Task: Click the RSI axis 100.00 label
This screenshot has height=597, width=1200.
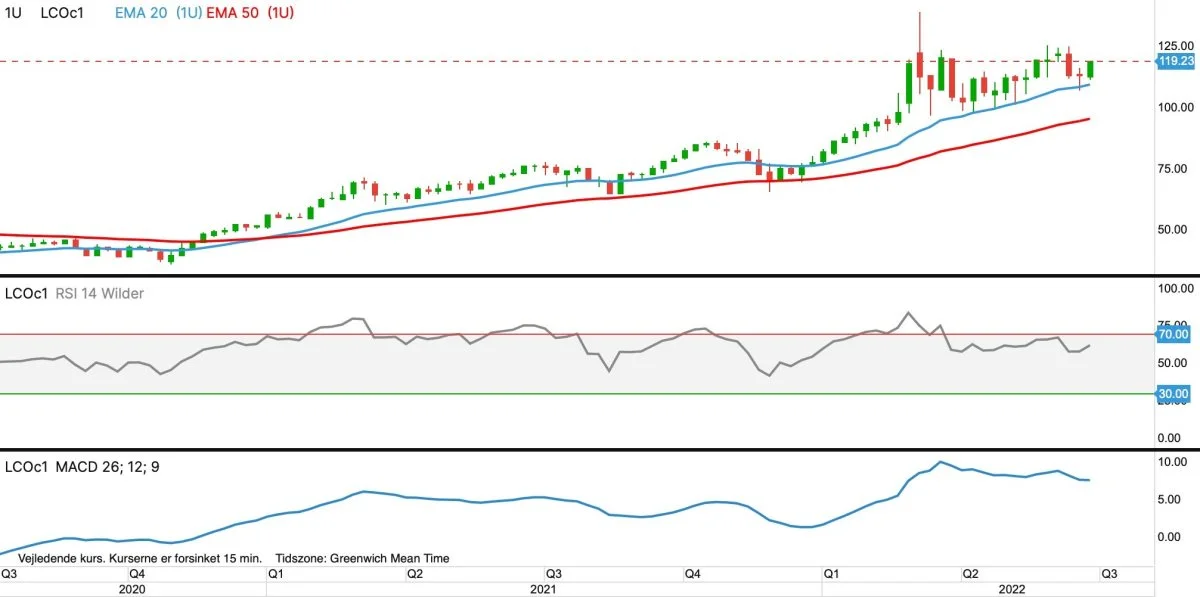Action: click(1177, 288)
